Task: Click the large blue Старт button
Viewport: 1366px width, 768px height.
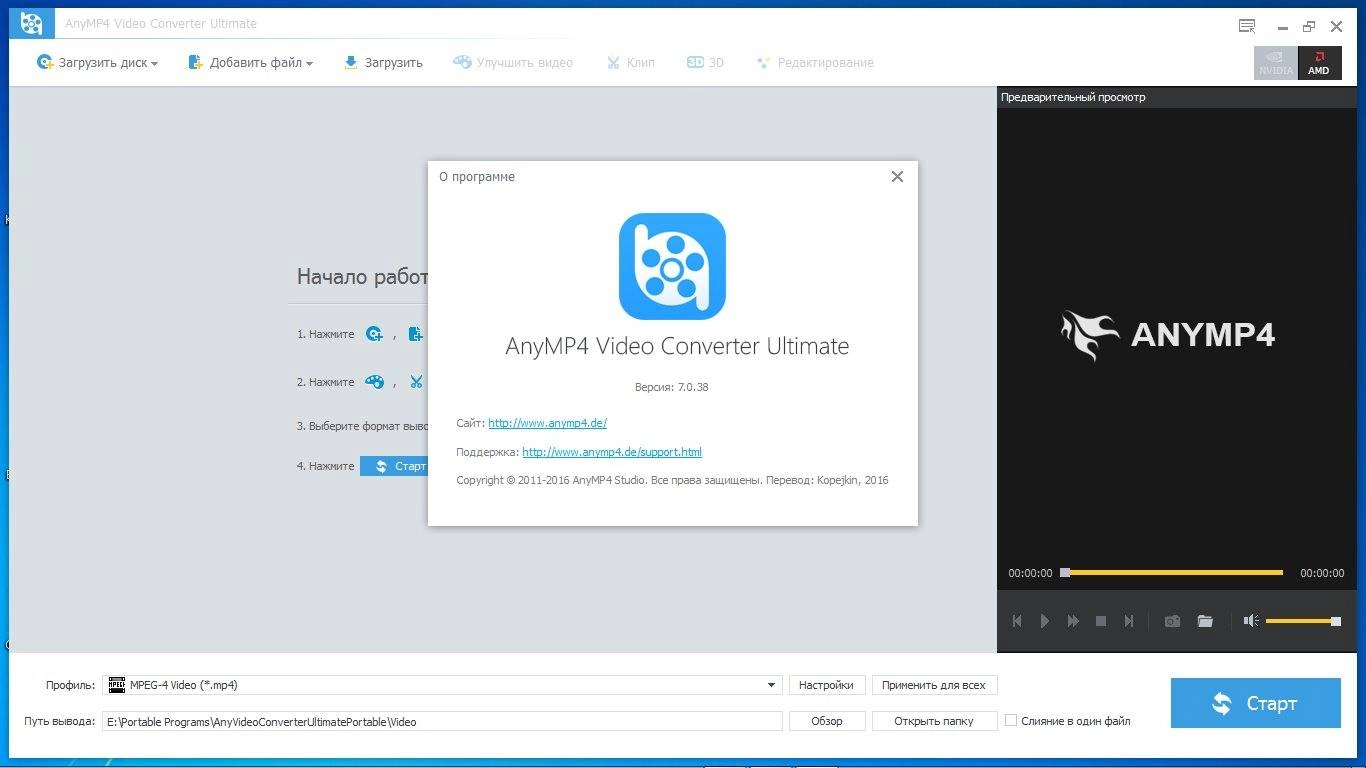Action: click(x=1255, y=703)
